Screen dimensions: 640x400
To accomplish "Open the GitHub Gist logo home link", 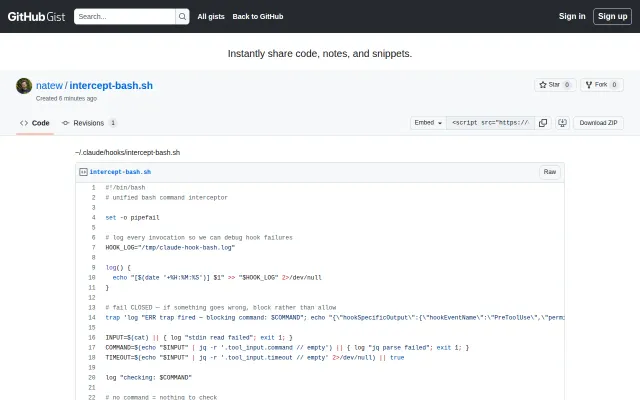I will pyautogui.click(x=36, y=16).
